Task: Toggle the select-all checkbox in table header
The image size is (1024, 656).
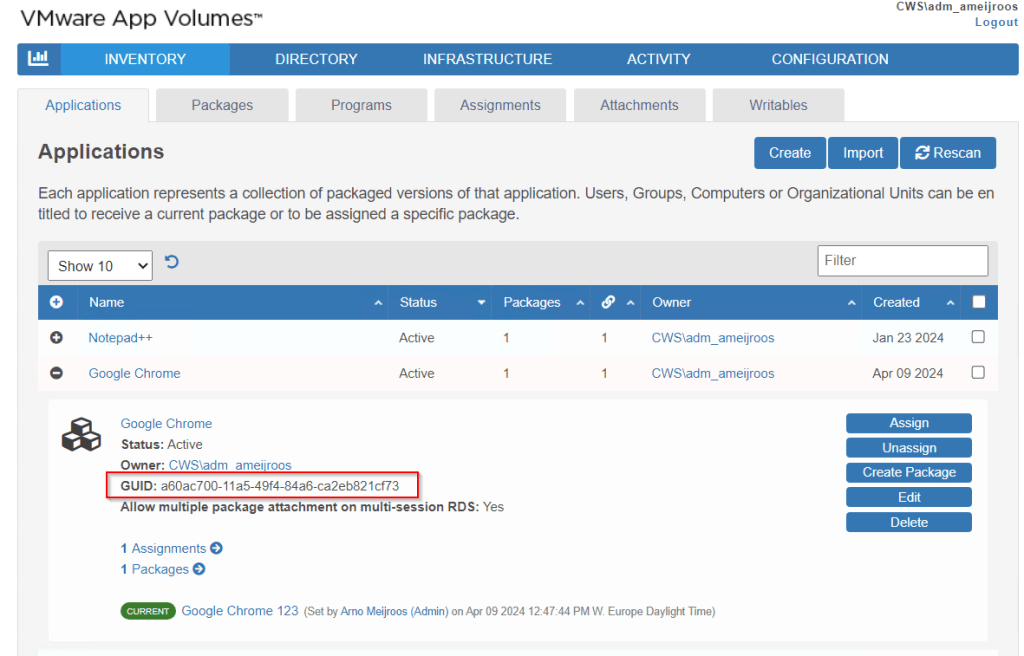Action: point(978,302)
